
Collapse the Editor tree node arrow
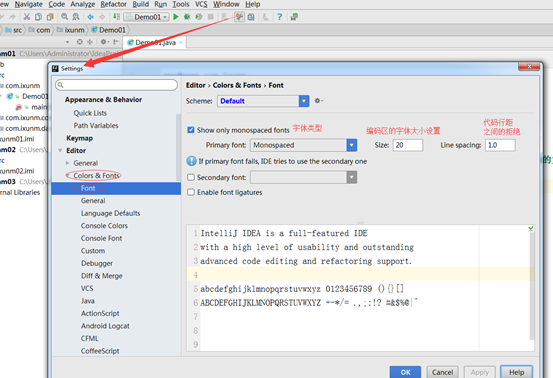coord(60,151)
